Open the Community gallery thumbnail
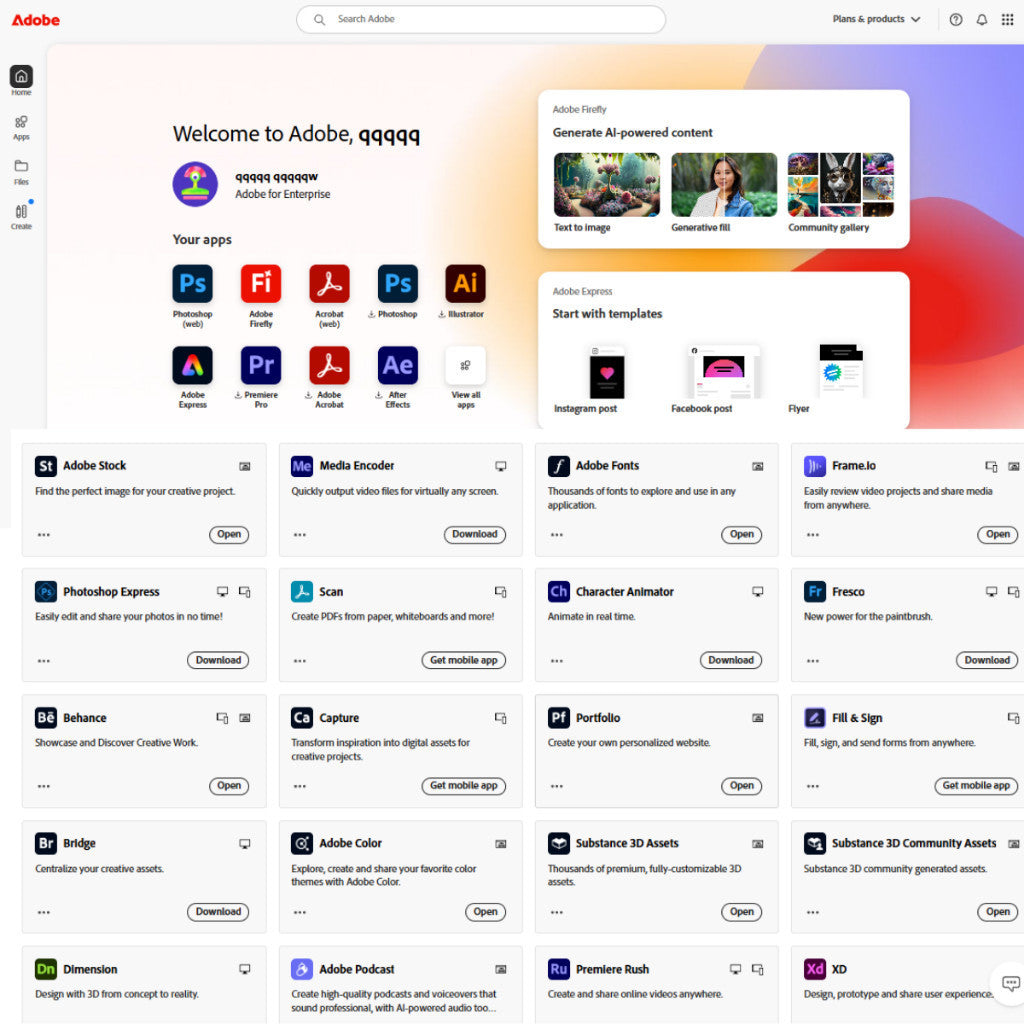The image size is (1024, 1024). [x=841, y=185]
